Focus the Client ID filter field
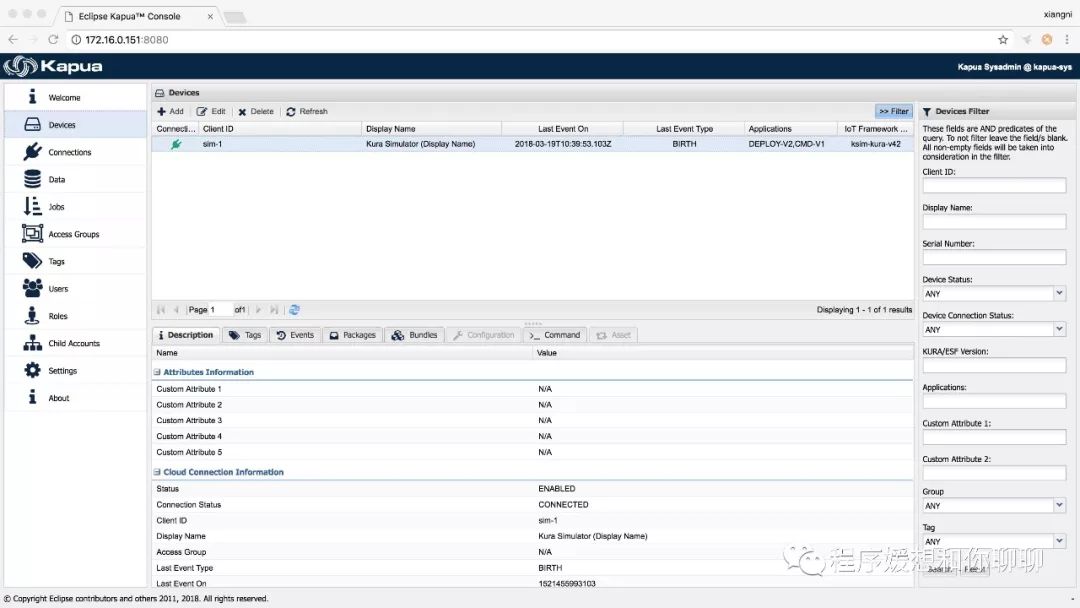1080x608 pixels. [994, 186]
